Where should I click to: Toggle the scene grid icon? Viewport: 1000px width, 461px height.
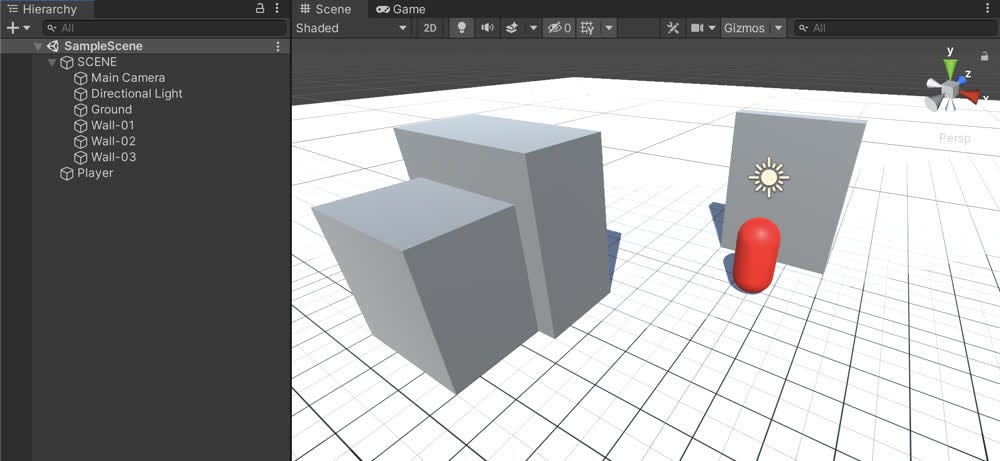(x=588, y=28)
